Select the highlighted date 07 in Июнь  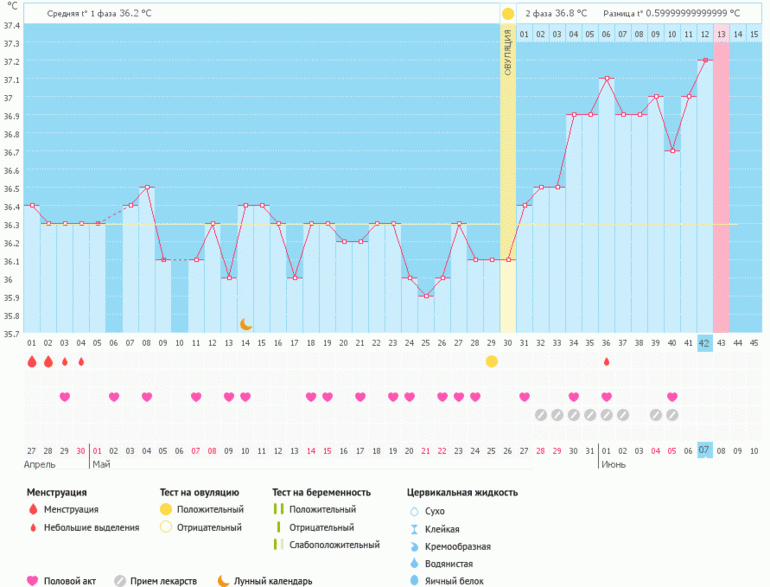705,450
